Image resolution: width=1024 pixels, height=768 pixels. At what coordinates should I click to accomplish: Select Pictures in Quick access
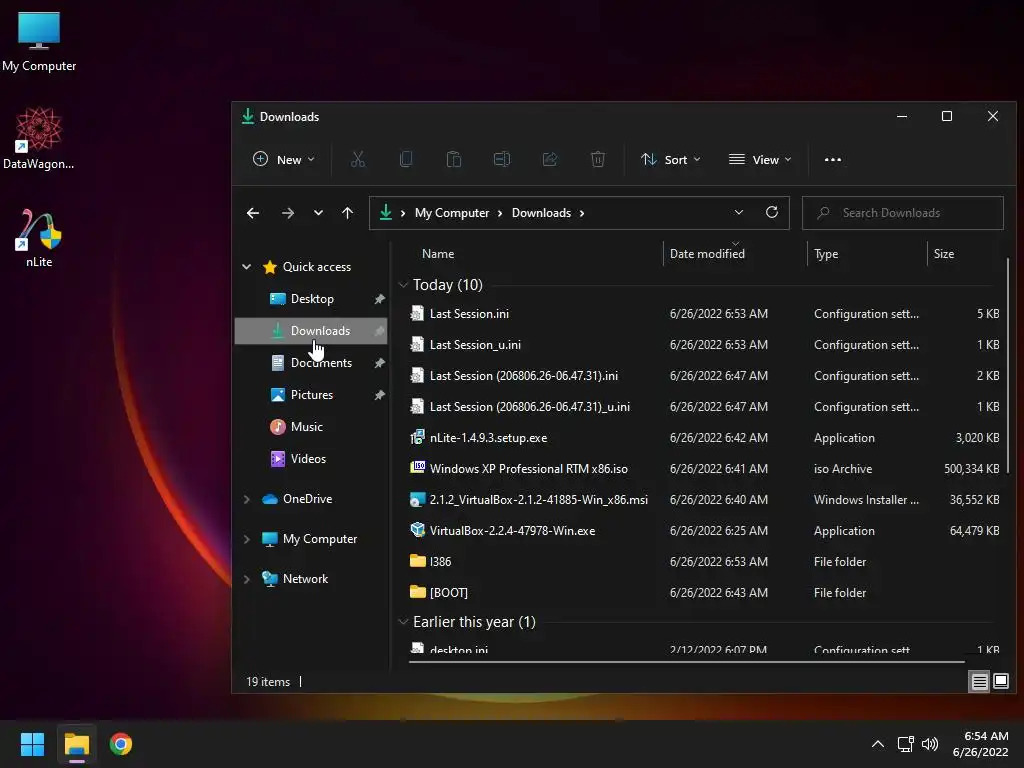click(311, 394)
